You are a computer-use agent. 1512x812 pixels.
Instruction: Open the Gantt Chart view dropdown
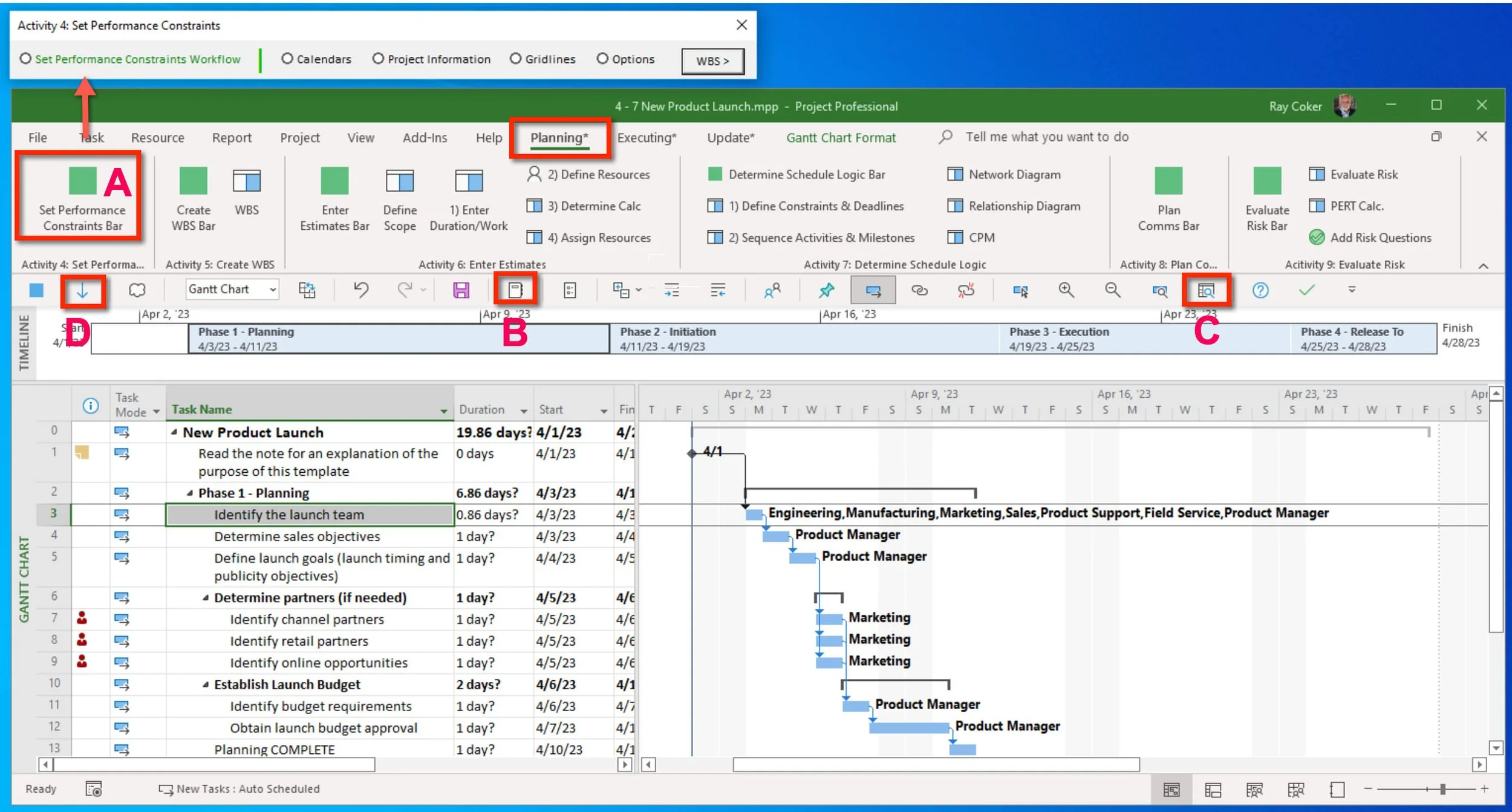(x=273, y=290)
